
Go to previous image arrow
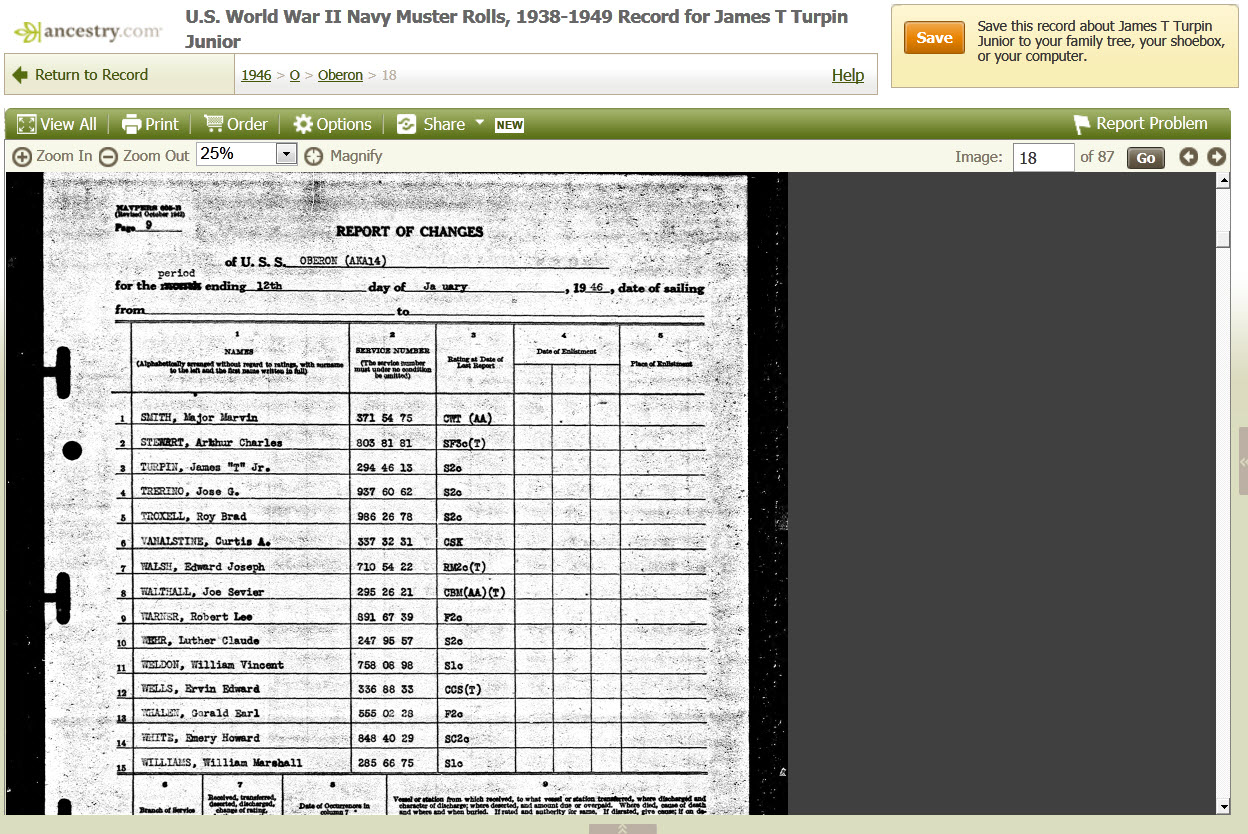(x=1188, y=157)
